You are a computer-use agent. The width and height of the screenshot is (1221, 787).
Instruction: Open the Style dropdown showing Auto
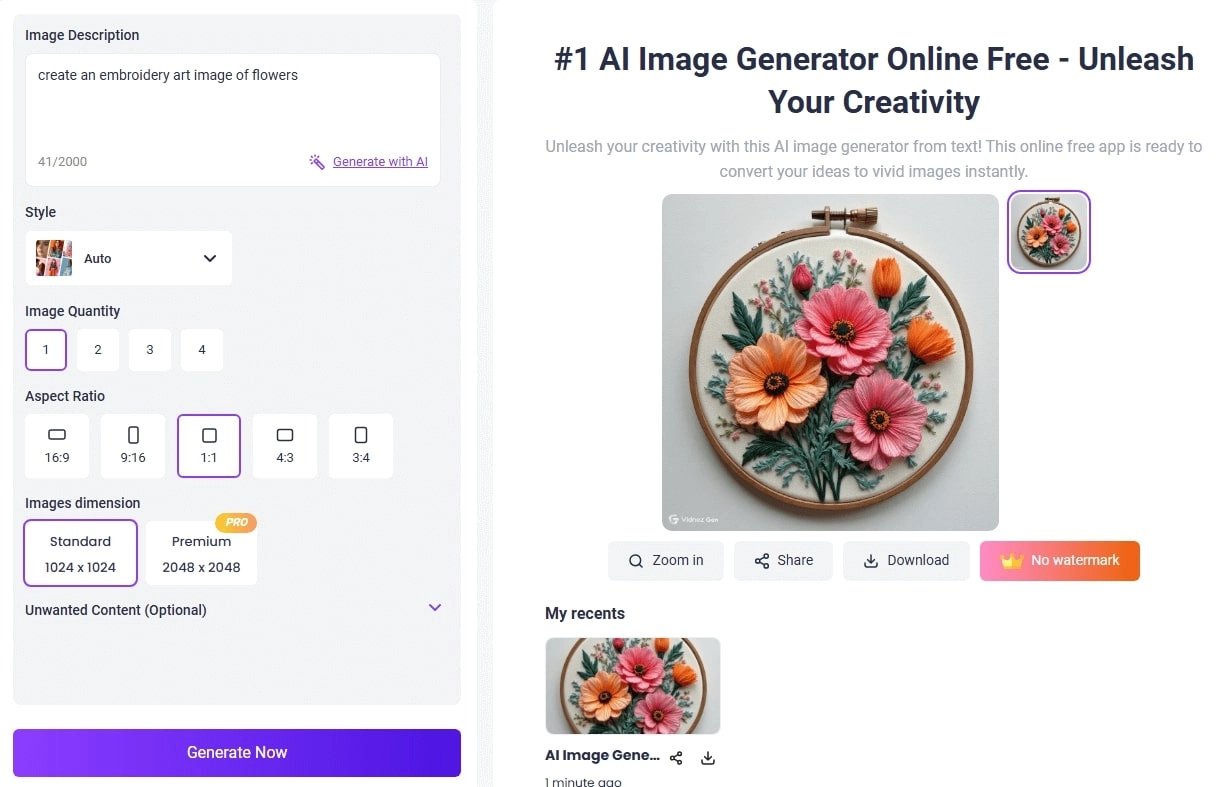128,257
